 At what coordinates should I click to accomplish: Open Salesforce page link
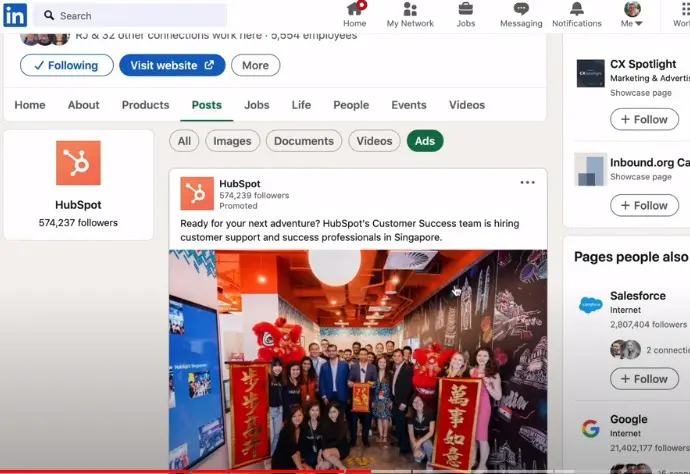[638, 296]
